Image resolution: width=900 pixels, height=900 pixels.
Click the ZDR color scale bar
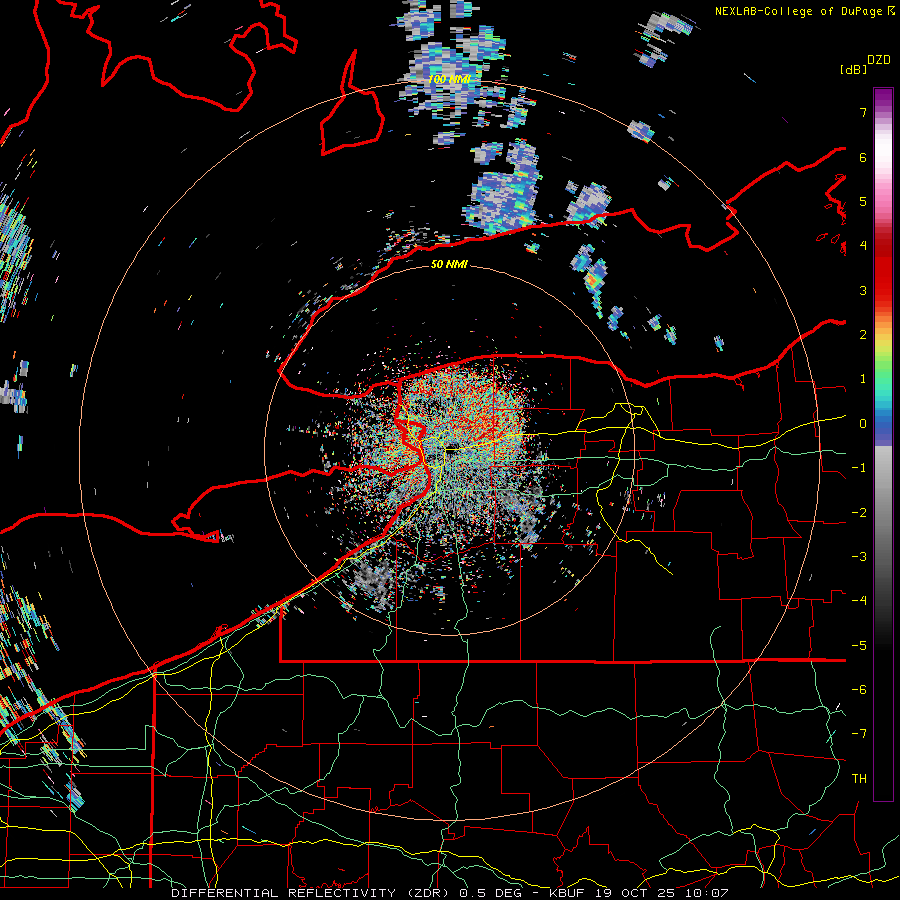(x=883, y=444)
